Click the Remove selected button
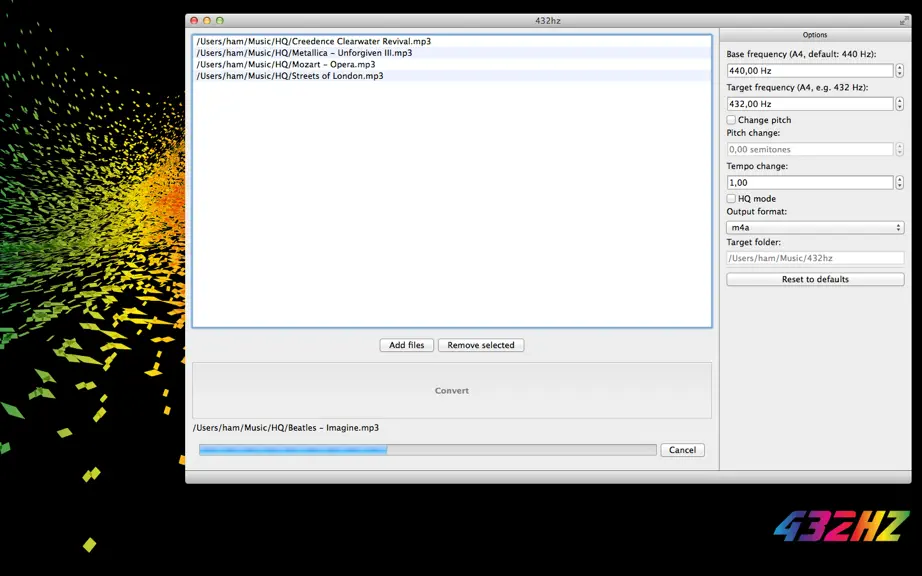 (481, 345)
